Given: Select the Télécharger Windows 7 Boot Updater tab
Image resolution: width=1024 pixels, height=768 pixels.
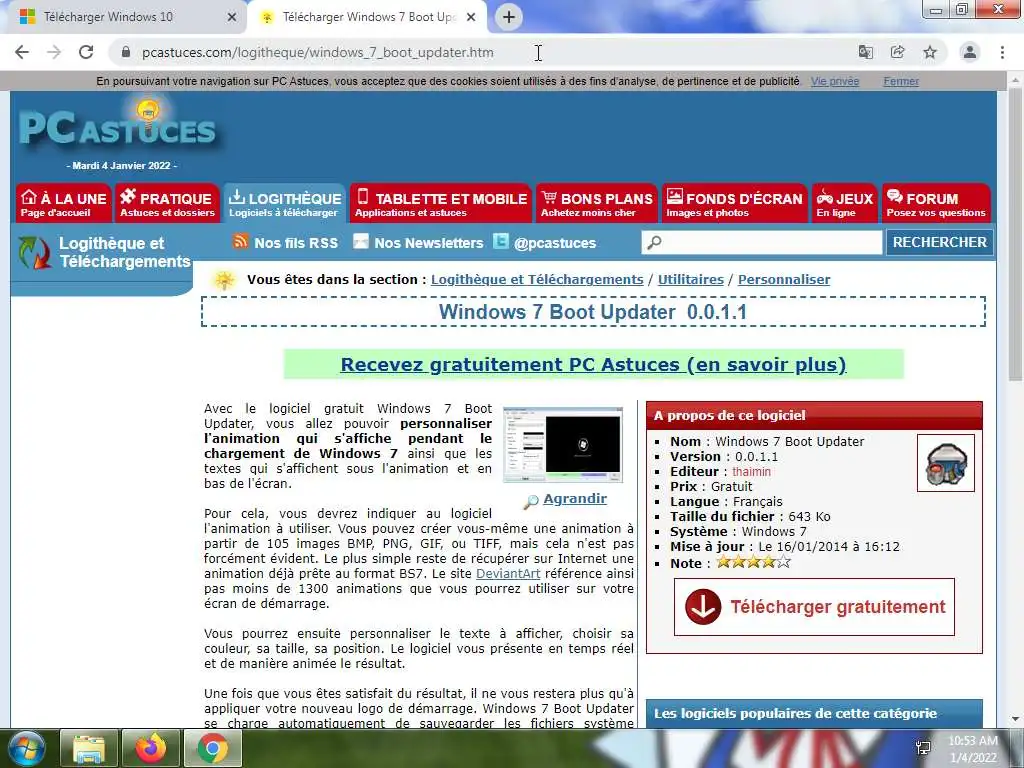Looking at the screenshot, I should (x=367, y=18).
